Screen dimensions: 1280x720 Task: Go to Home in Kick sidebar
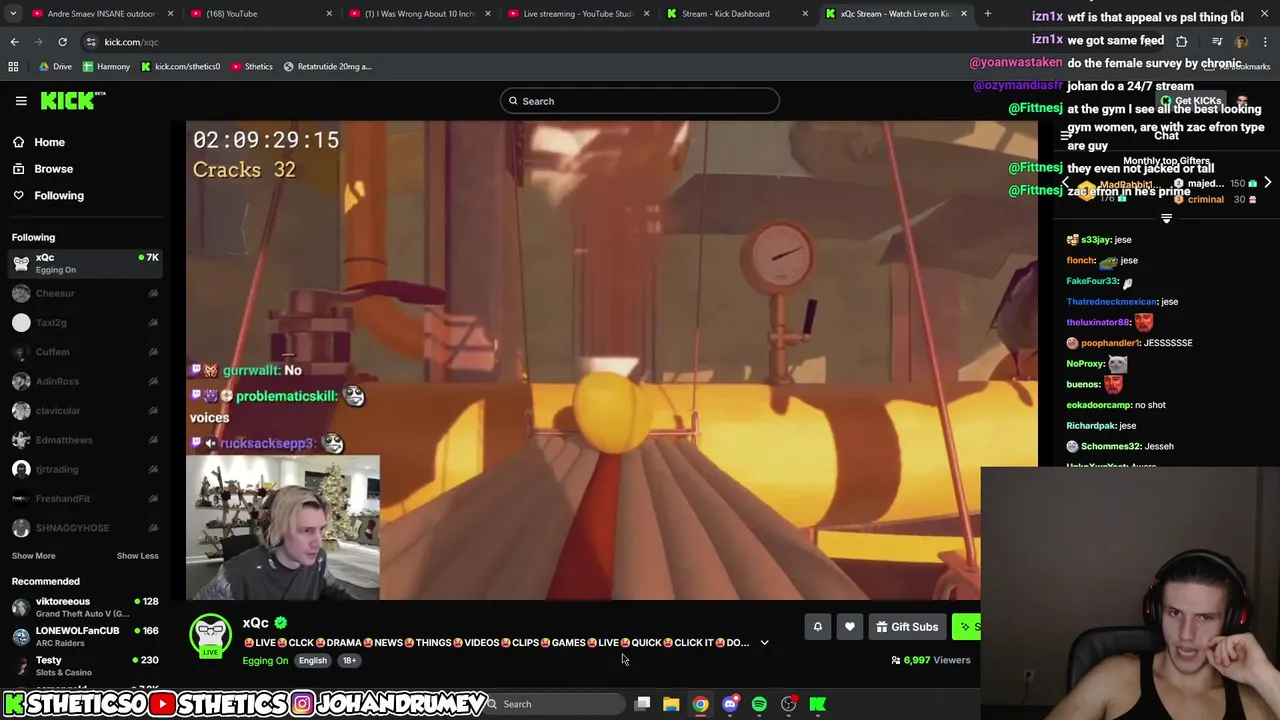click(x=49, y=142)
